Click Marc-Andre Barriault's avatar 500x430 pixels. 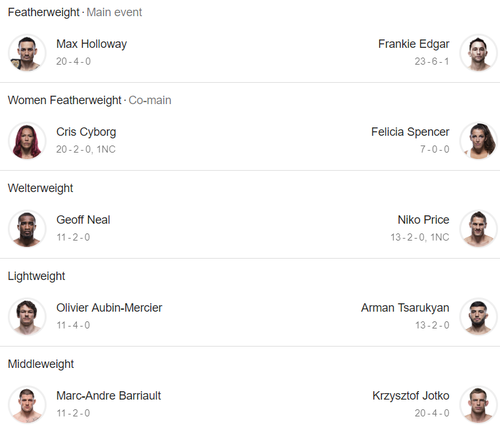(27, 405)
